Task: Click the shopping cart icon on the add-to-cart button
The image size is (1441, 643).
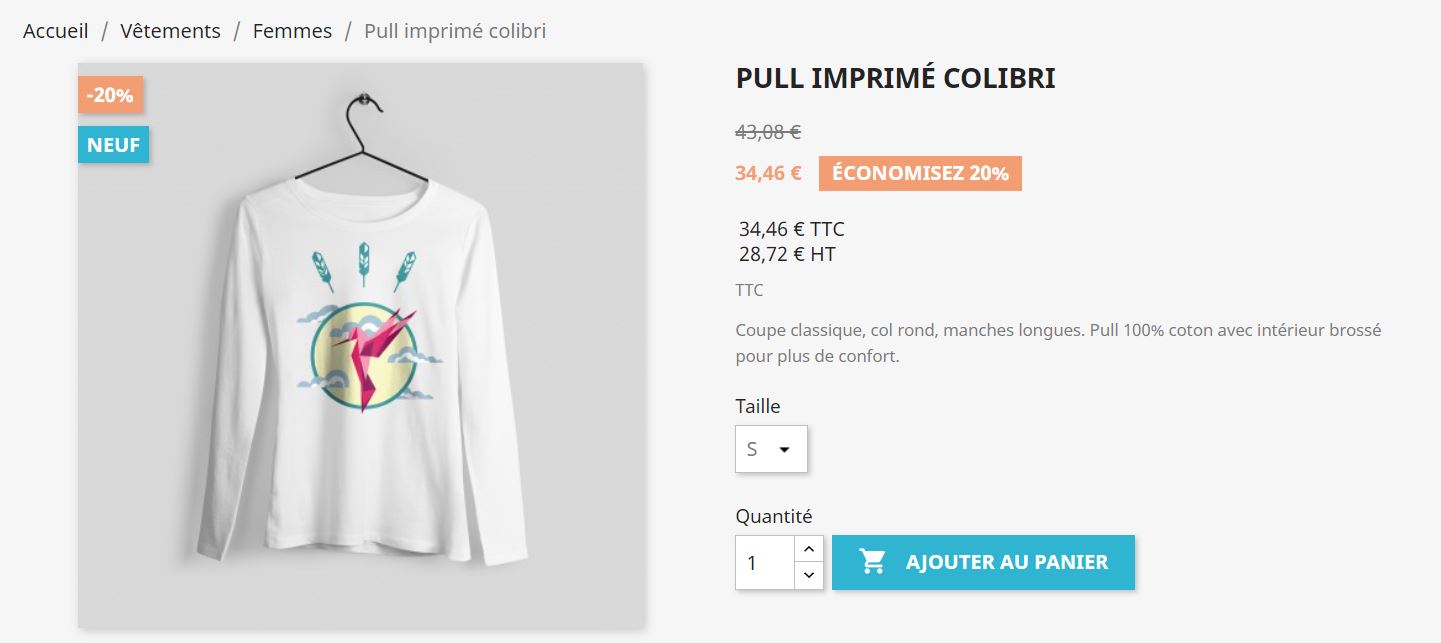Action: [x=871, y=562]
